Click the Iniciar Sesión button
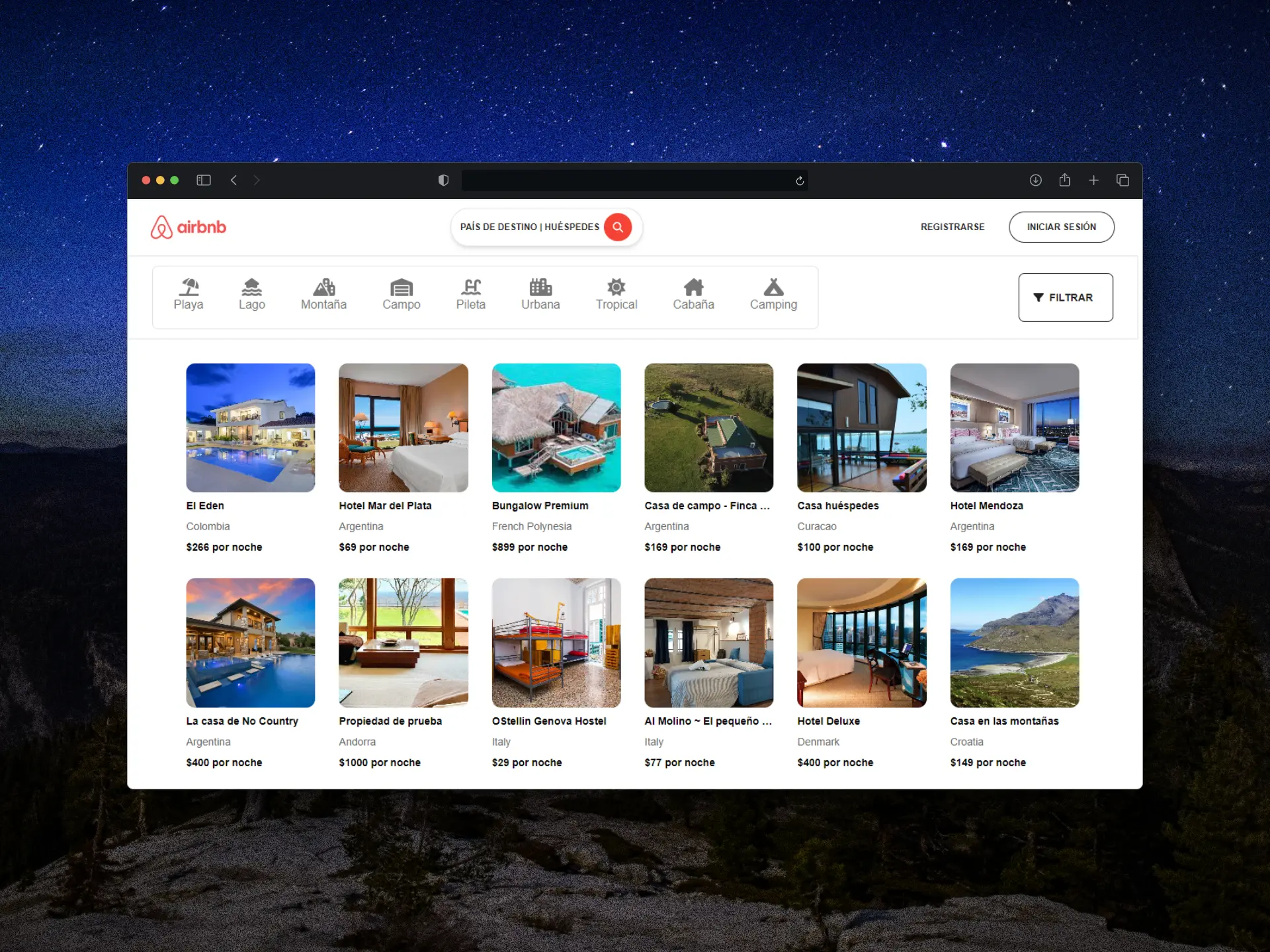This screenshot has width=1270, height=952. [x=1062, y=227]
